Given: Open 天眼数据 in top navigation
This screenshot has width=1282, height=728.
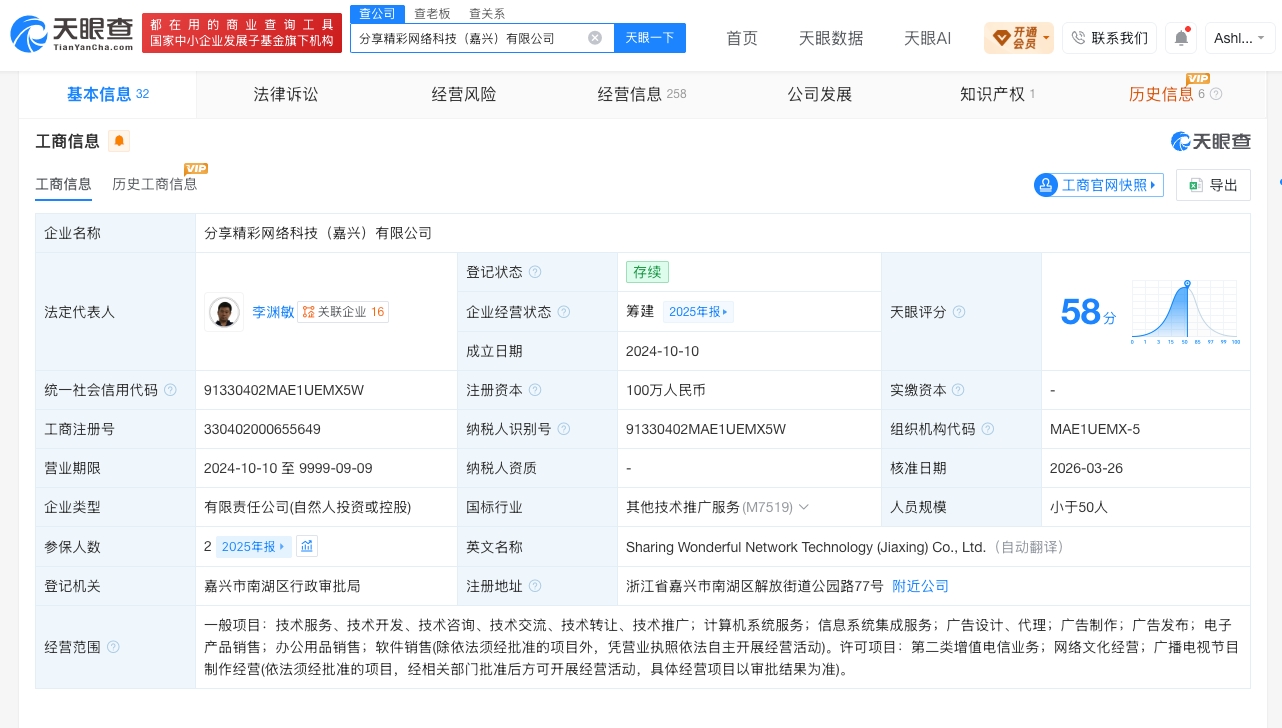Looking at the screenshot, I should pos(831,38).
